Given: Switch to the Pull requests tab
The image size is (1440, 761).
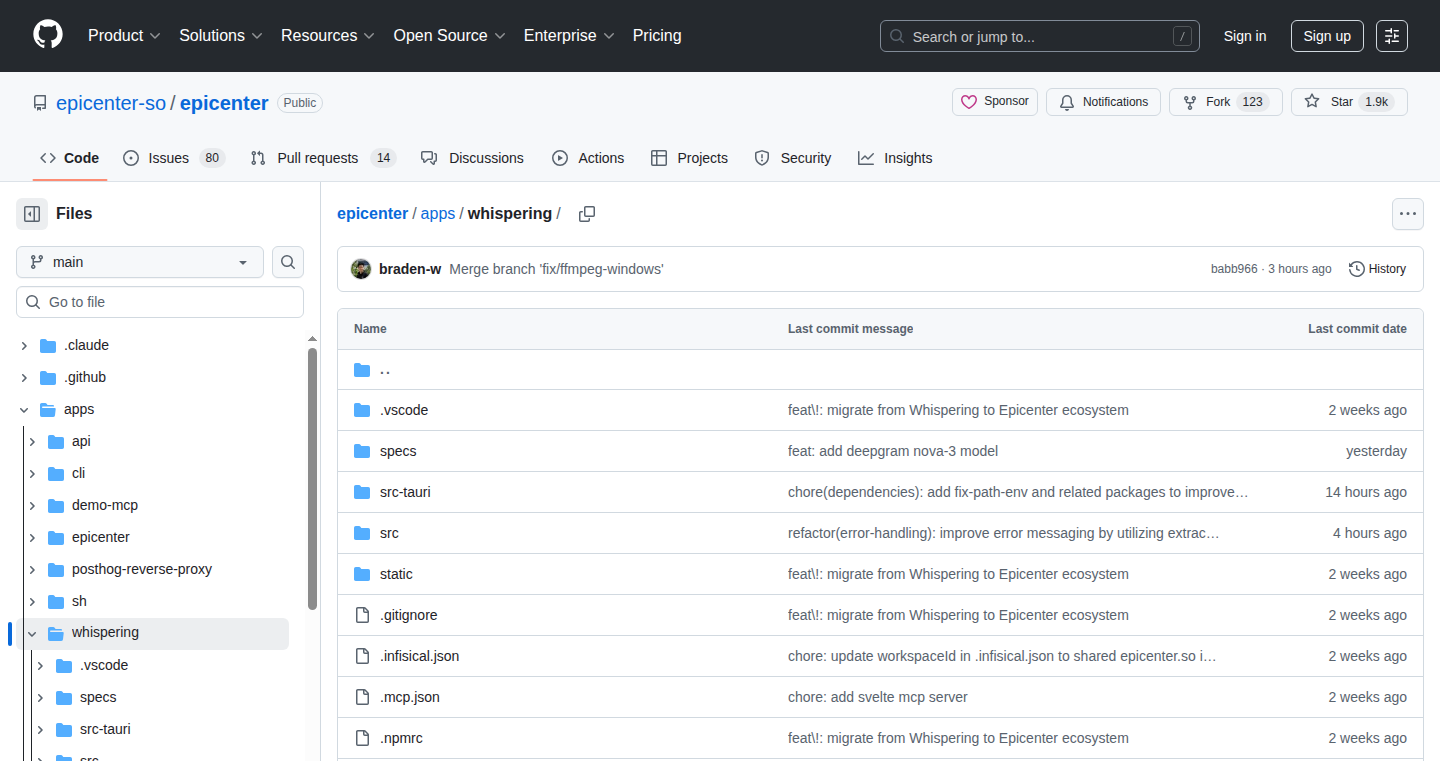Looking at the screenshot, I should point(323,158).
